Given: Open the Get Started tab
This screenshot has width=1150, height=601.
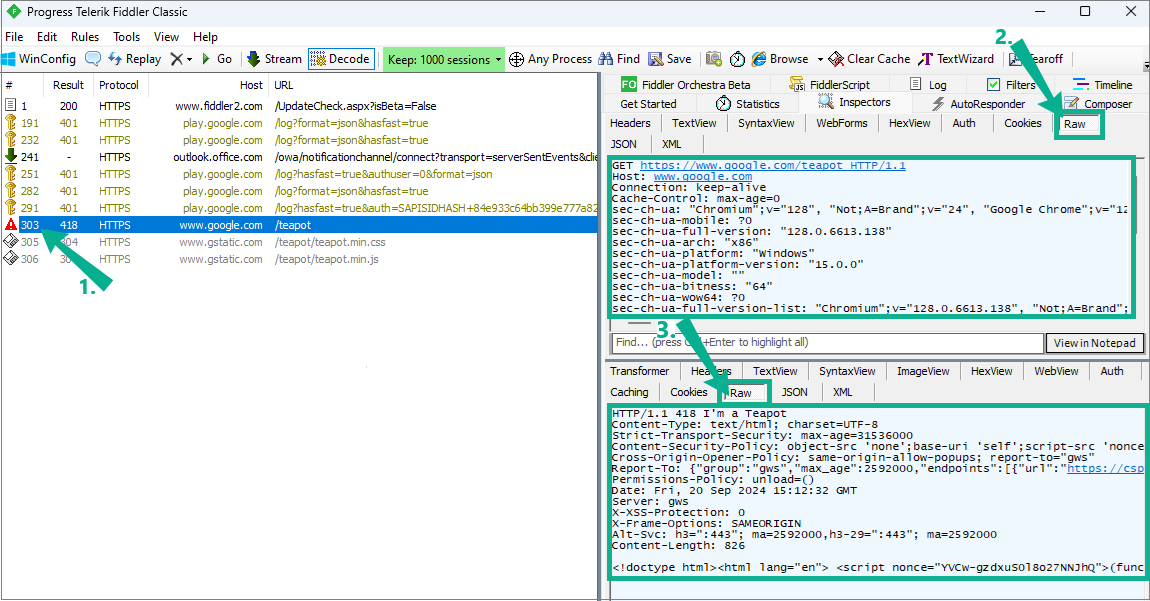Looking at the screenshot, I should coord(648,103).
